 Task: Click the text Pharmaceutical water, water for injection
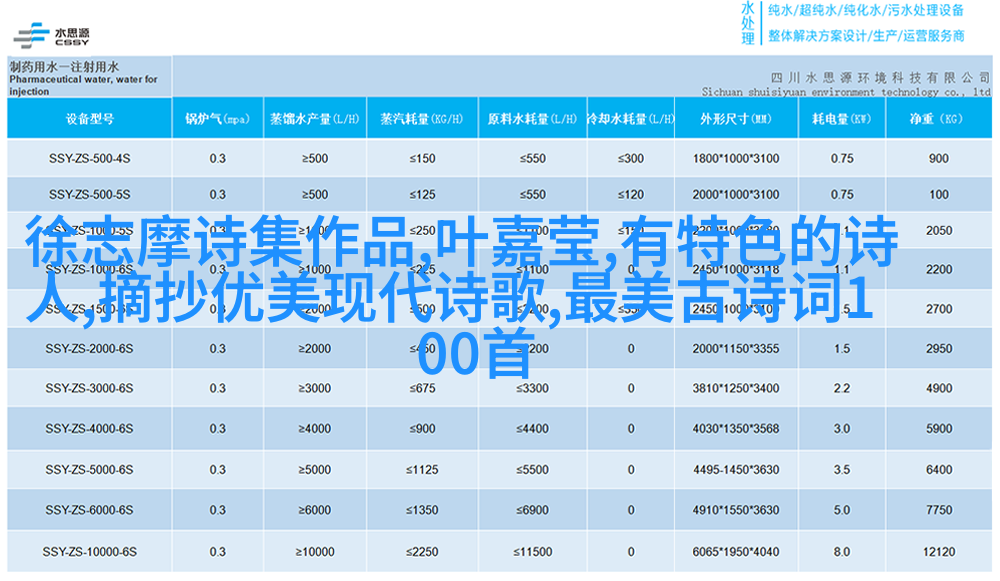point(83,85)
